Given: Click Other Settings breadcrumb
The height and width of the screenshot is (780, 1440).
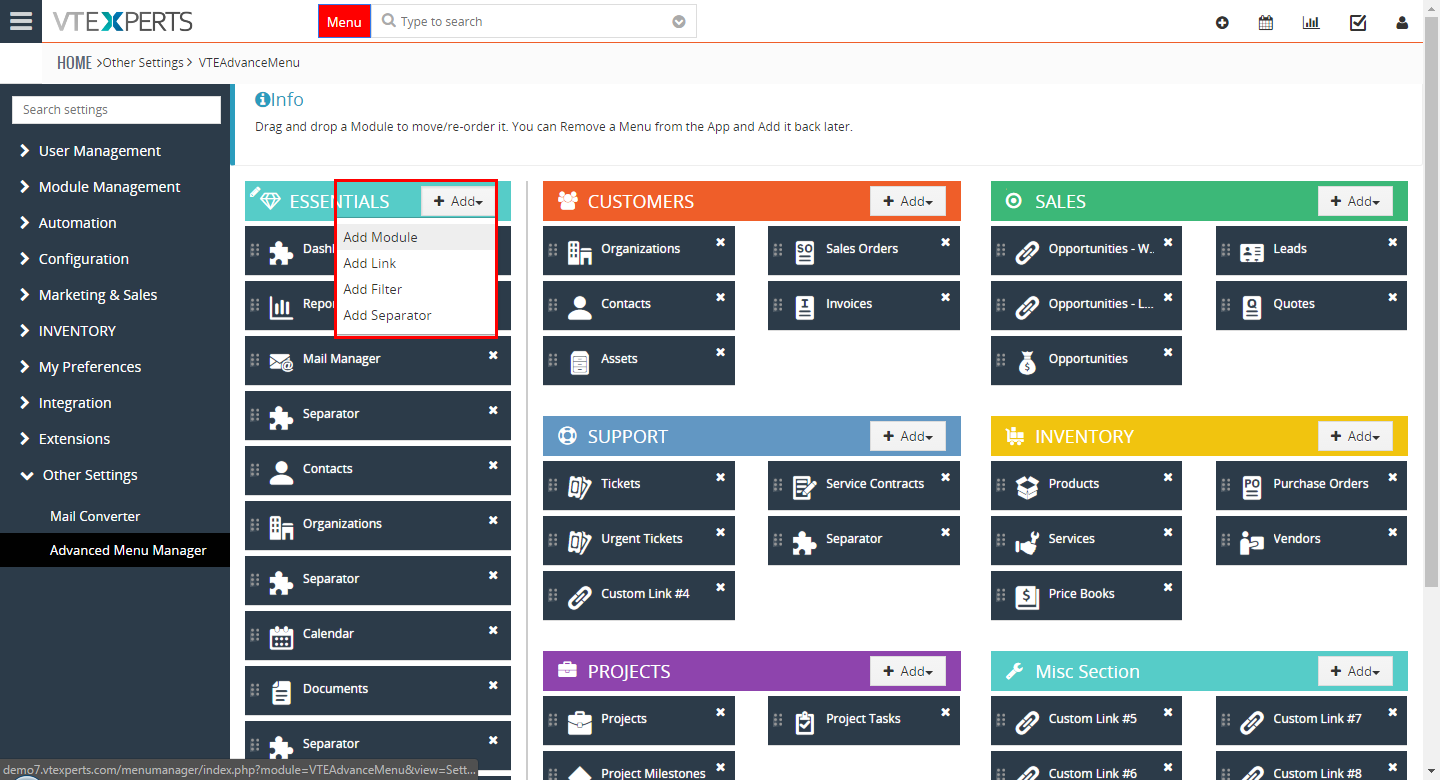Looking at the screenshot, I should (143, 62).
